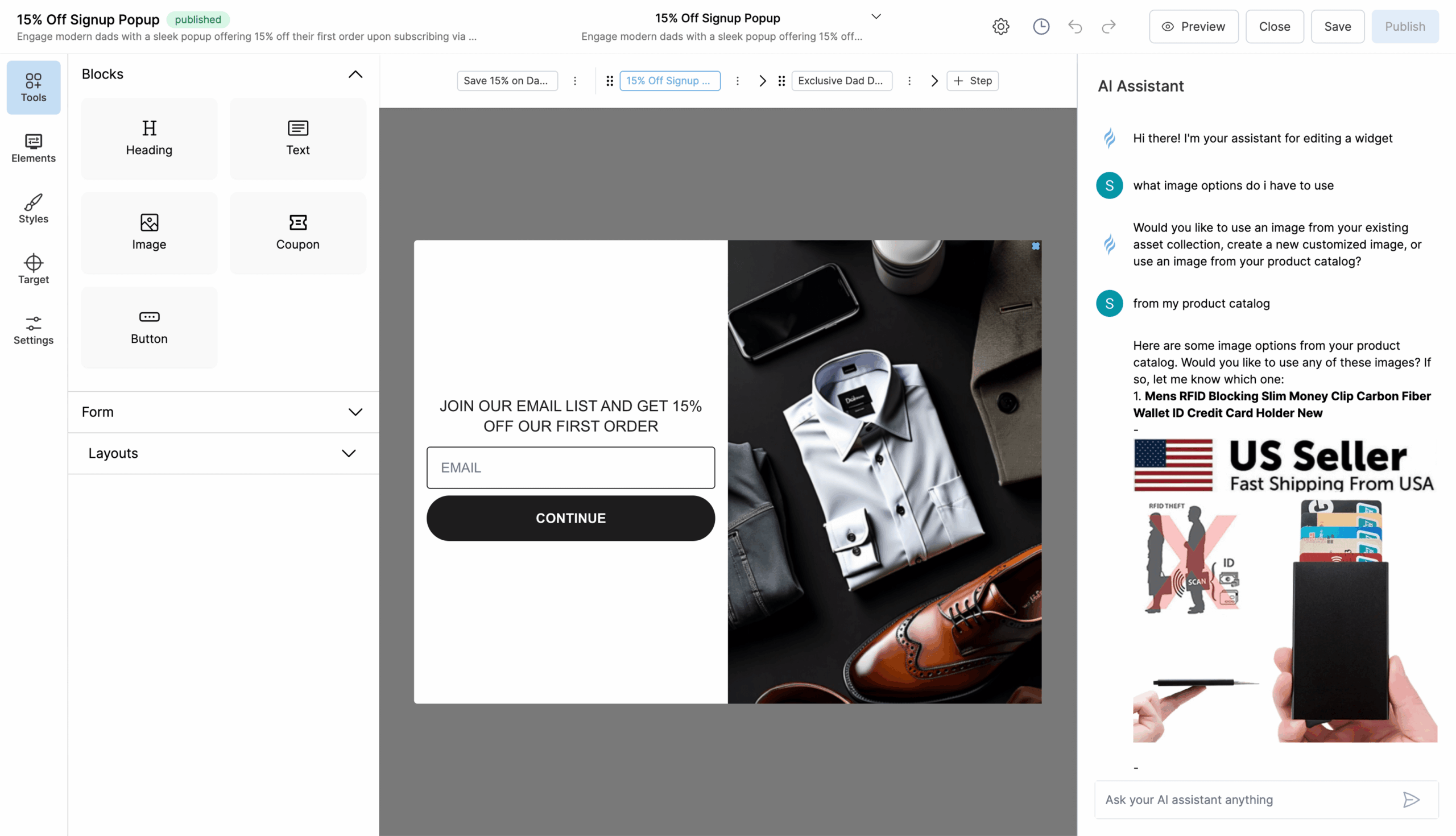Collapse the Blocks section
The height and width of the screenshot is (836, 1456).
click(x=355, y=74)
